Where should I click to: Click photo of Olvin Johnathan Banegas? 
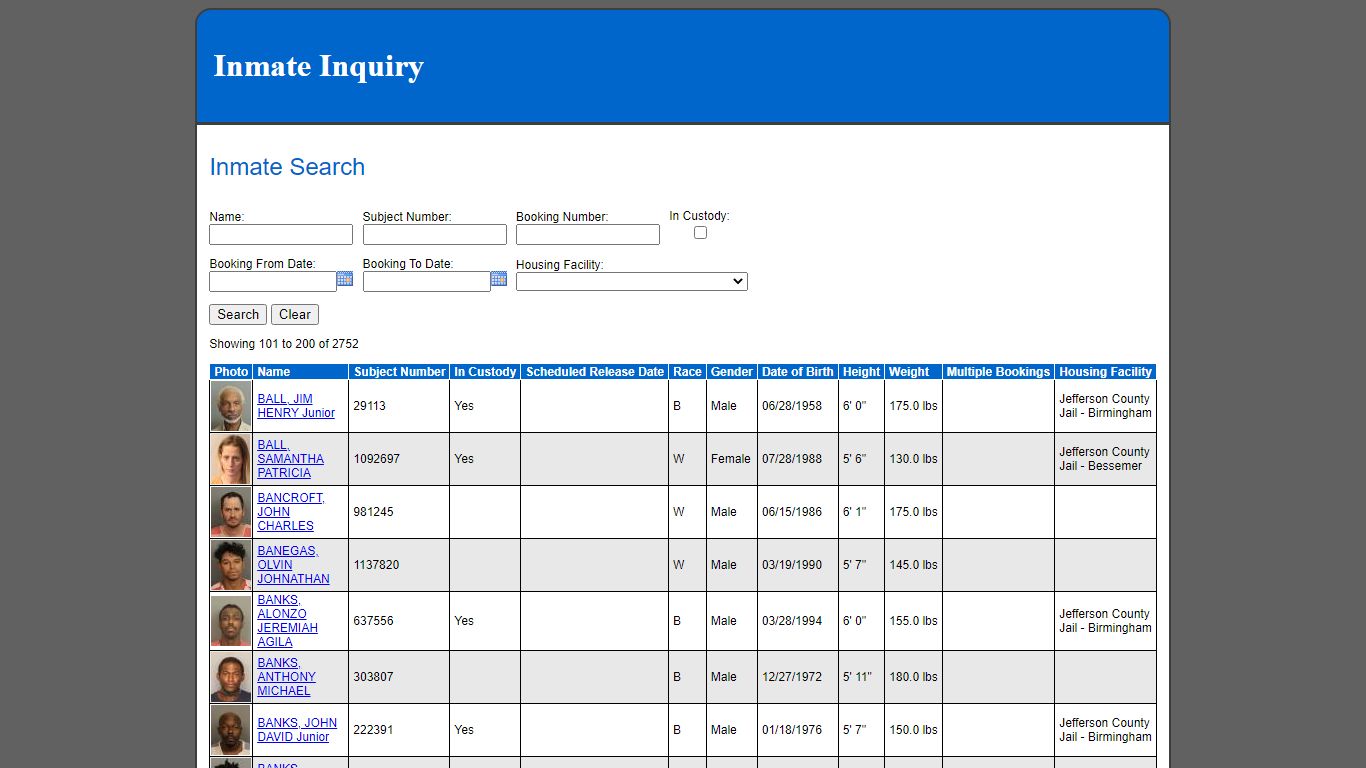pyautogui.click(x=231, y=565)
